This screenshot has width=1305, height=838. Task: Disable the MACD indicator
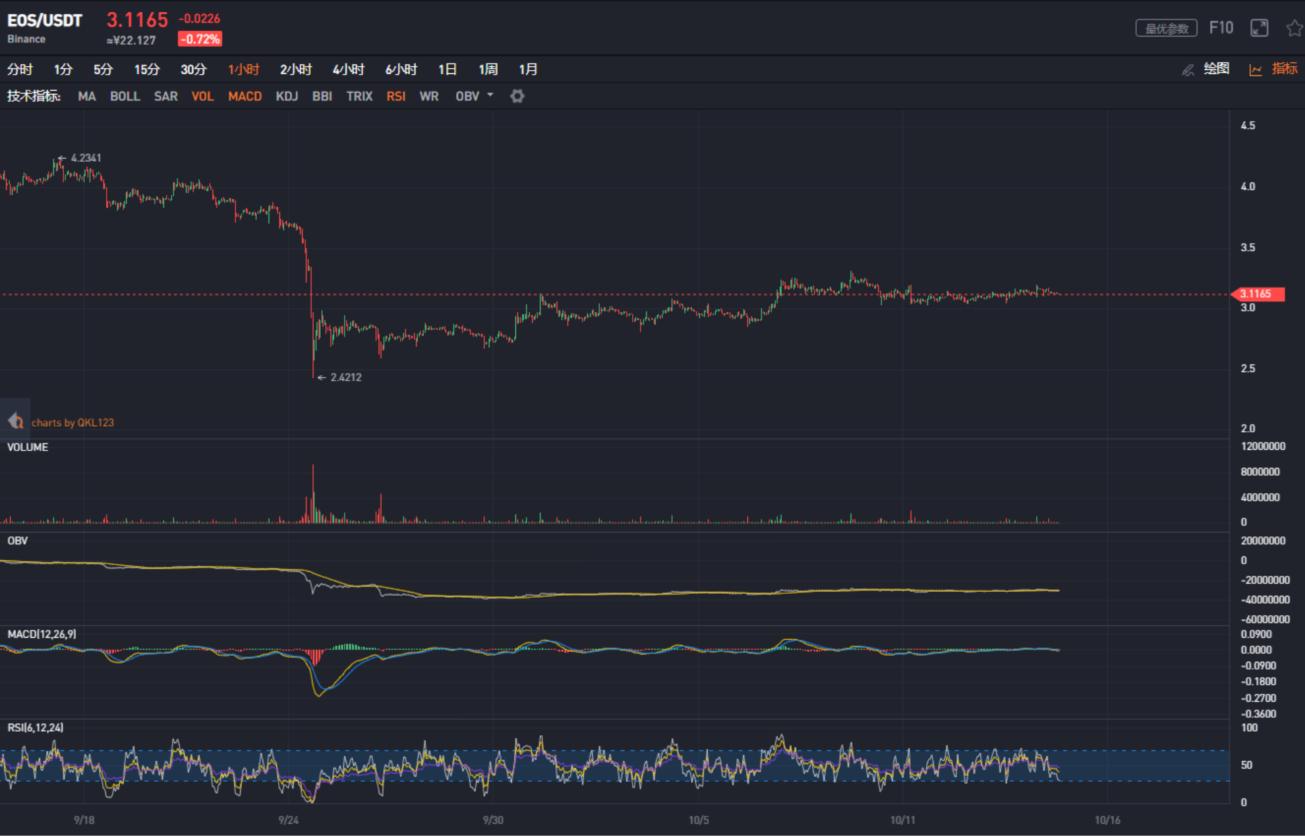pyautogui.click(x=245, y=96)
